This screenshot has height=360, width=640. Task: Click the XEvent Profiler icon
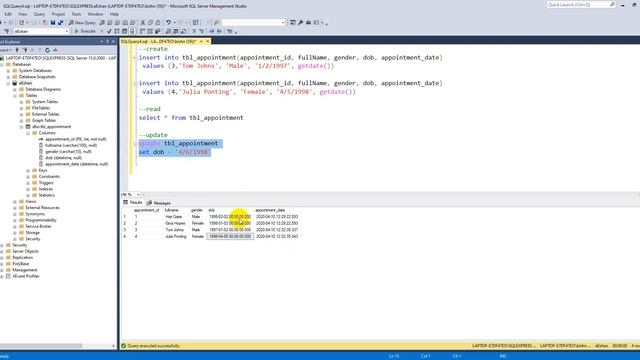pyautogui.click(x=8, y=276)
